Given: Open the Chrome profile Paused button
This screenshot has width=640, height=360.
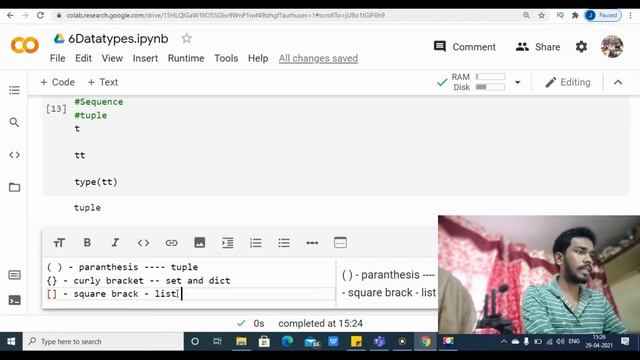Looking at the screenshot, I should point(603,15).
